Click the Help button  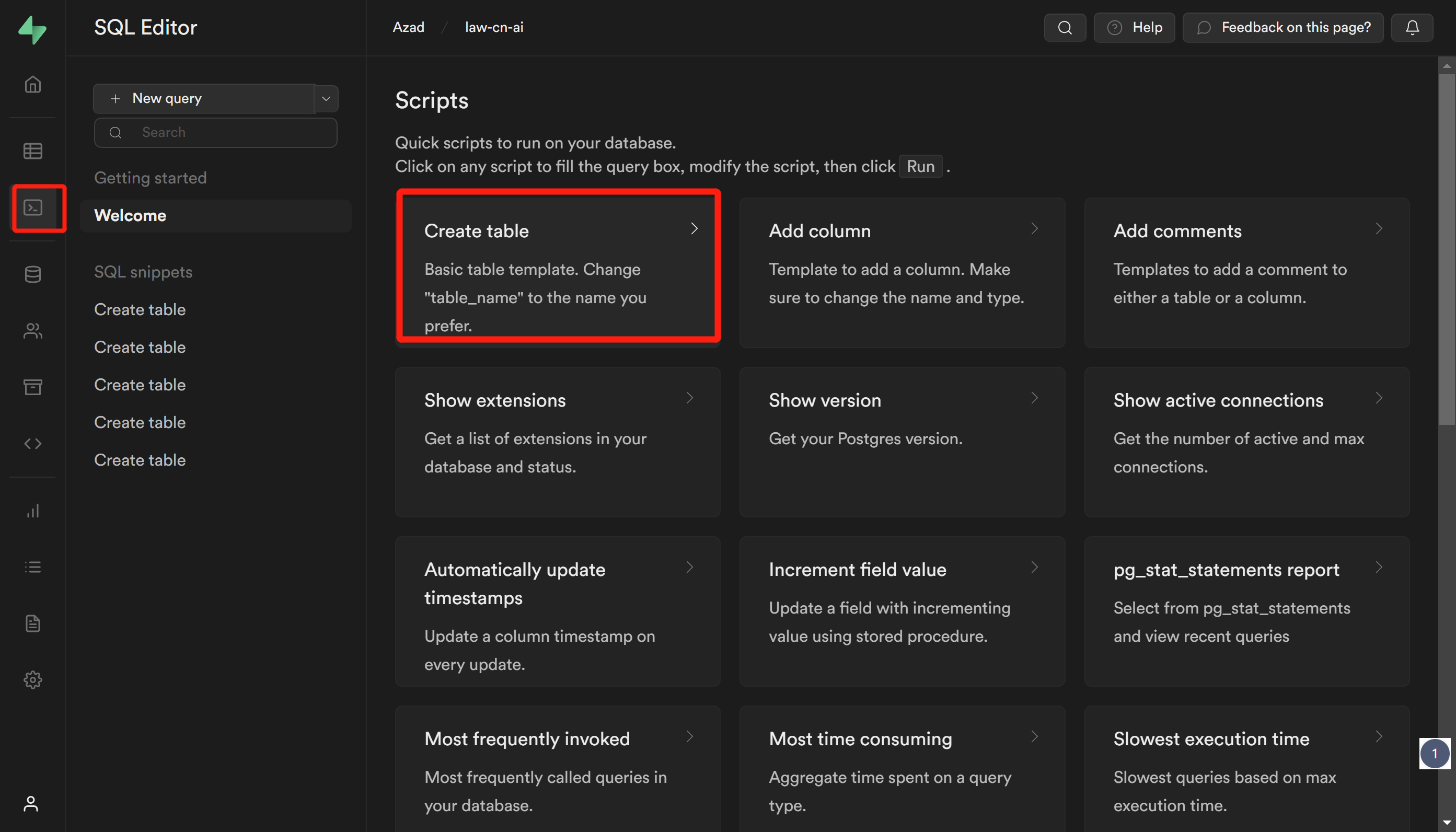point(1134,27)
